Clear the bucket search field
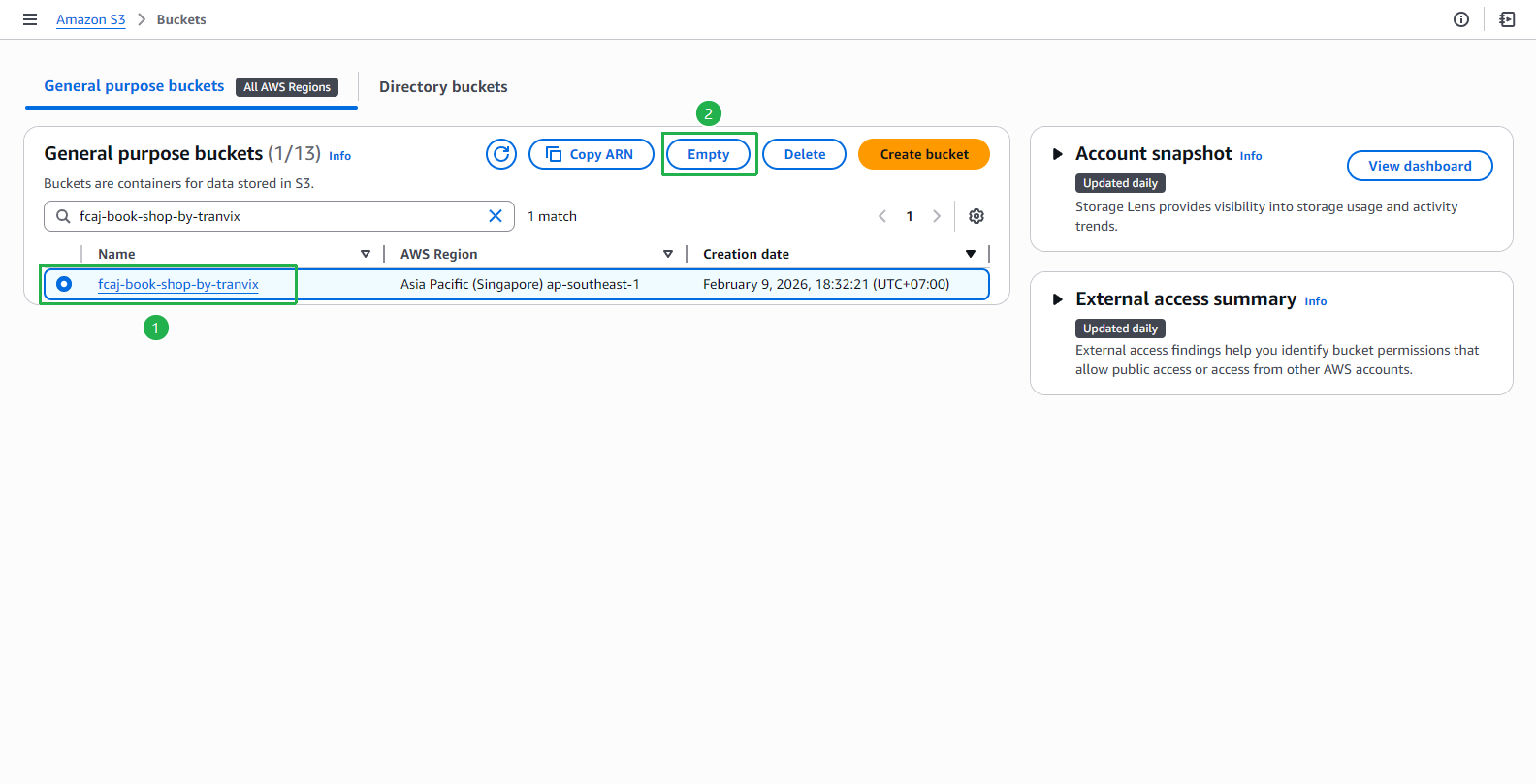The width and height of the screenshot is (1536, 784). pyautogui.click(x=496, y=216)
